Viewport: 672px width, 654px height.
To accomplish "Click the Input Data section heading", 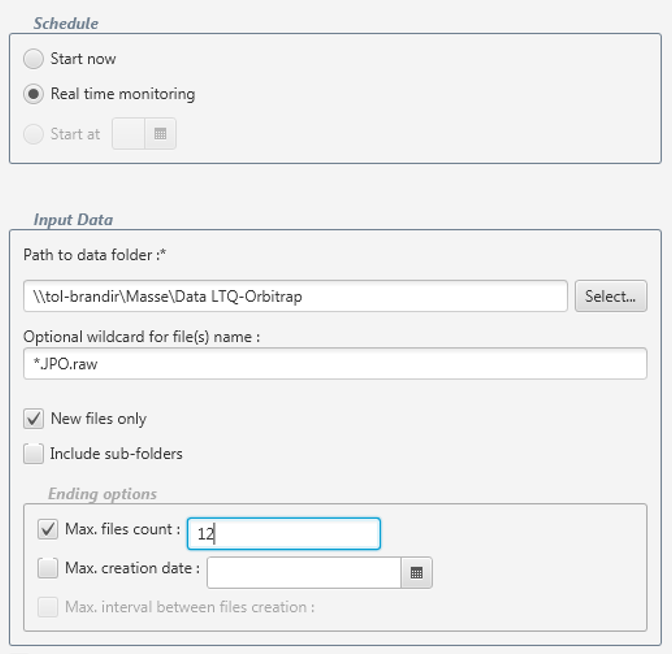I will pos(73,220).
